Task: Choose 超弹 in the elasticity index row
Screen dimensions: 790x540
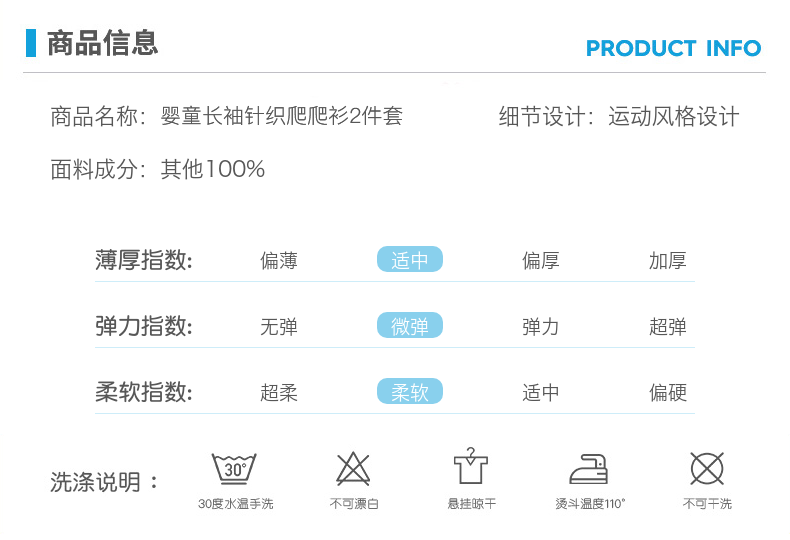Action: point(668,327)
